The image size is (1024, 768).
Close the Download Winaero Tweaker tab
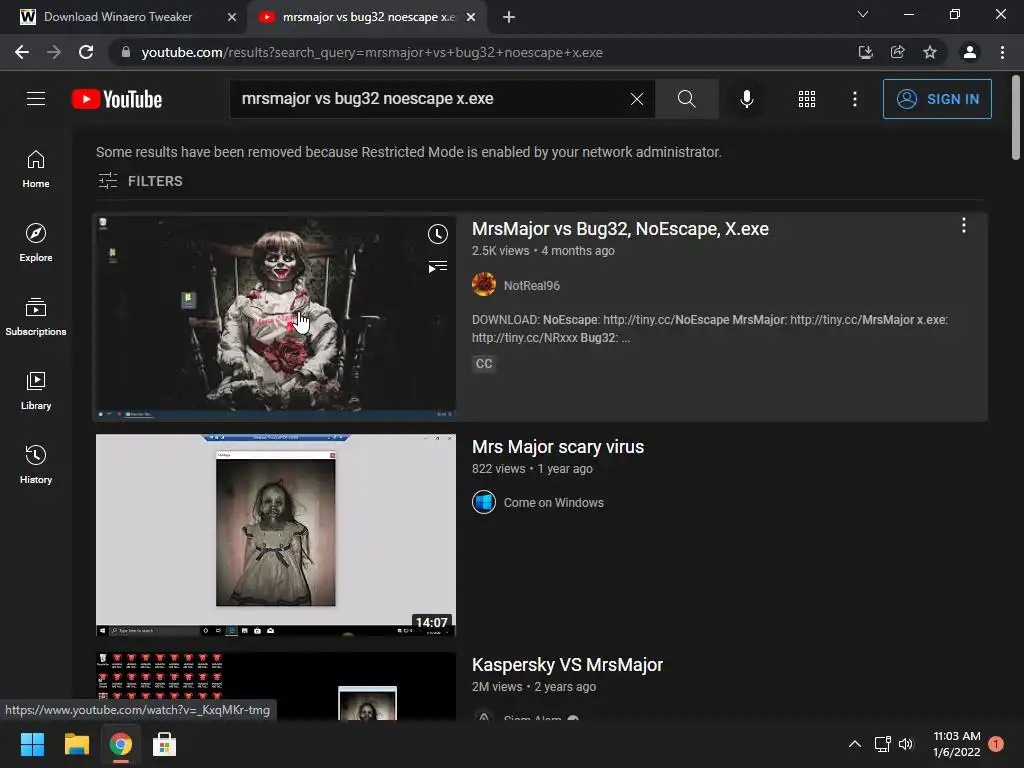232,17
